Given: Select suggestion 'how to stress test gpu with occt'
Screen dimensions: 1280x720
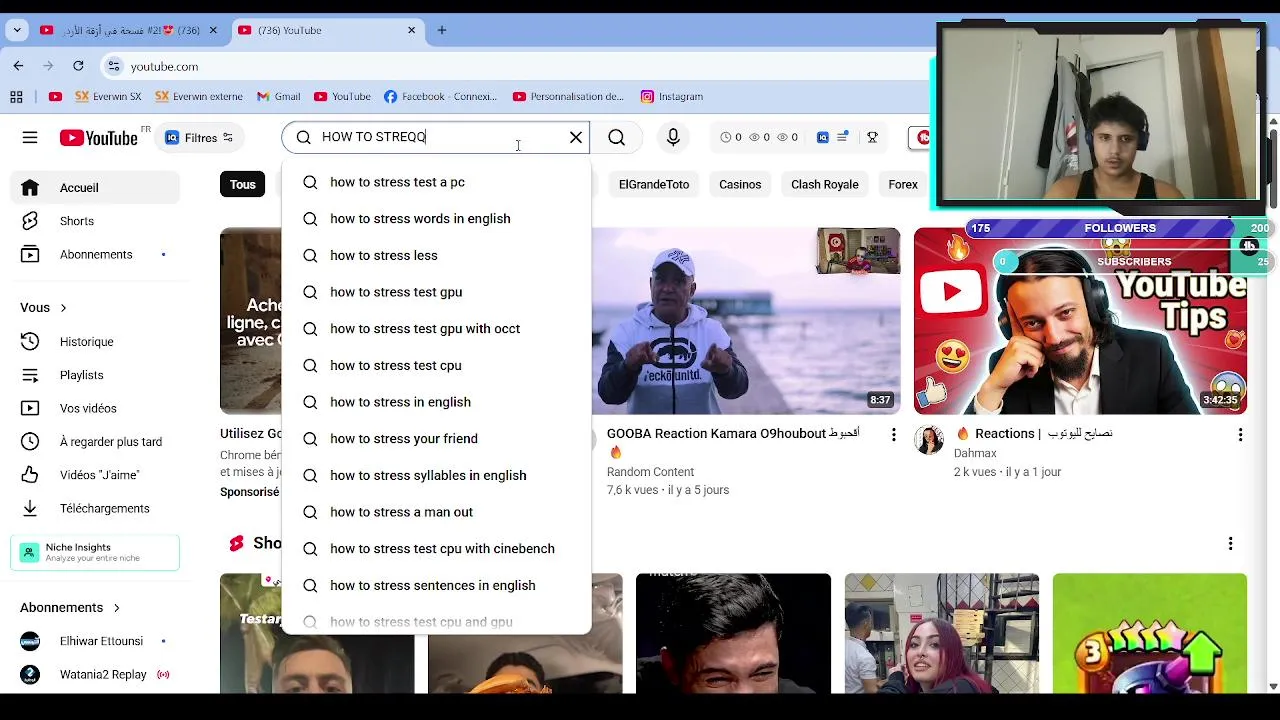Looking at the screenshot, I should coord(437,329).
